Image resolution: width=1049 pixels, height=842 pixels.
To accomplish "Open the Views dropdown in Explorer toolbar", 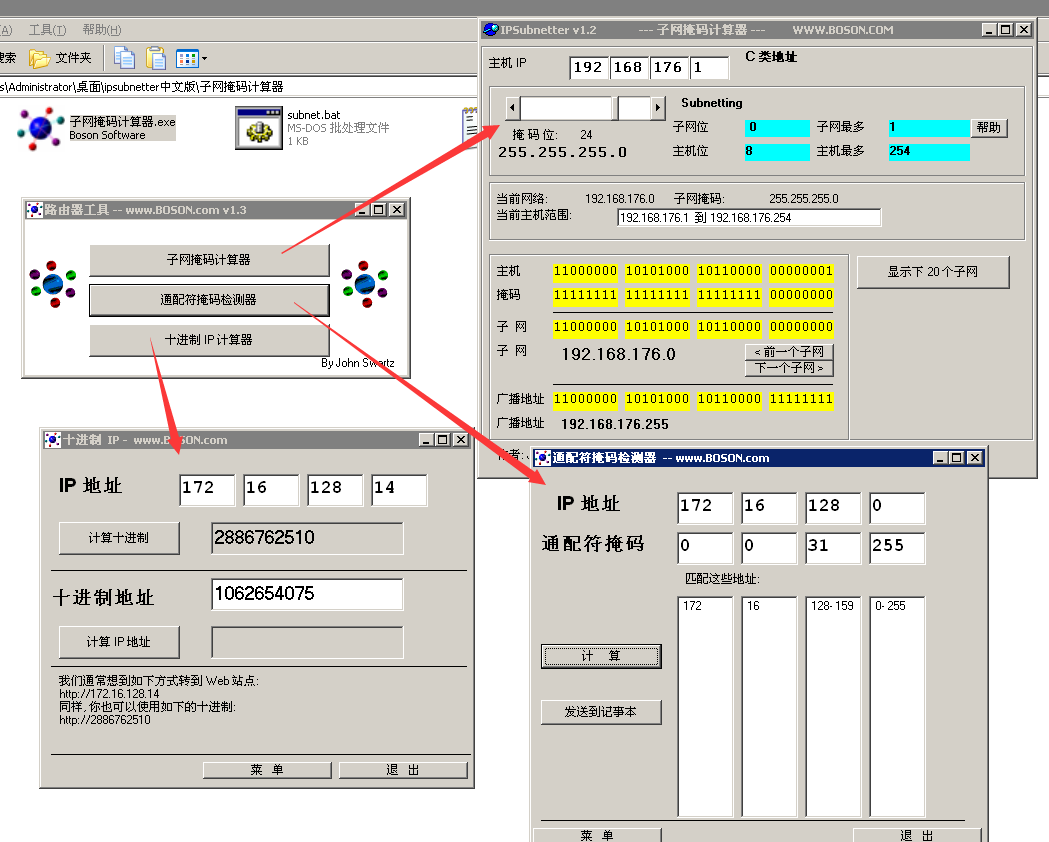I will 191,58.
